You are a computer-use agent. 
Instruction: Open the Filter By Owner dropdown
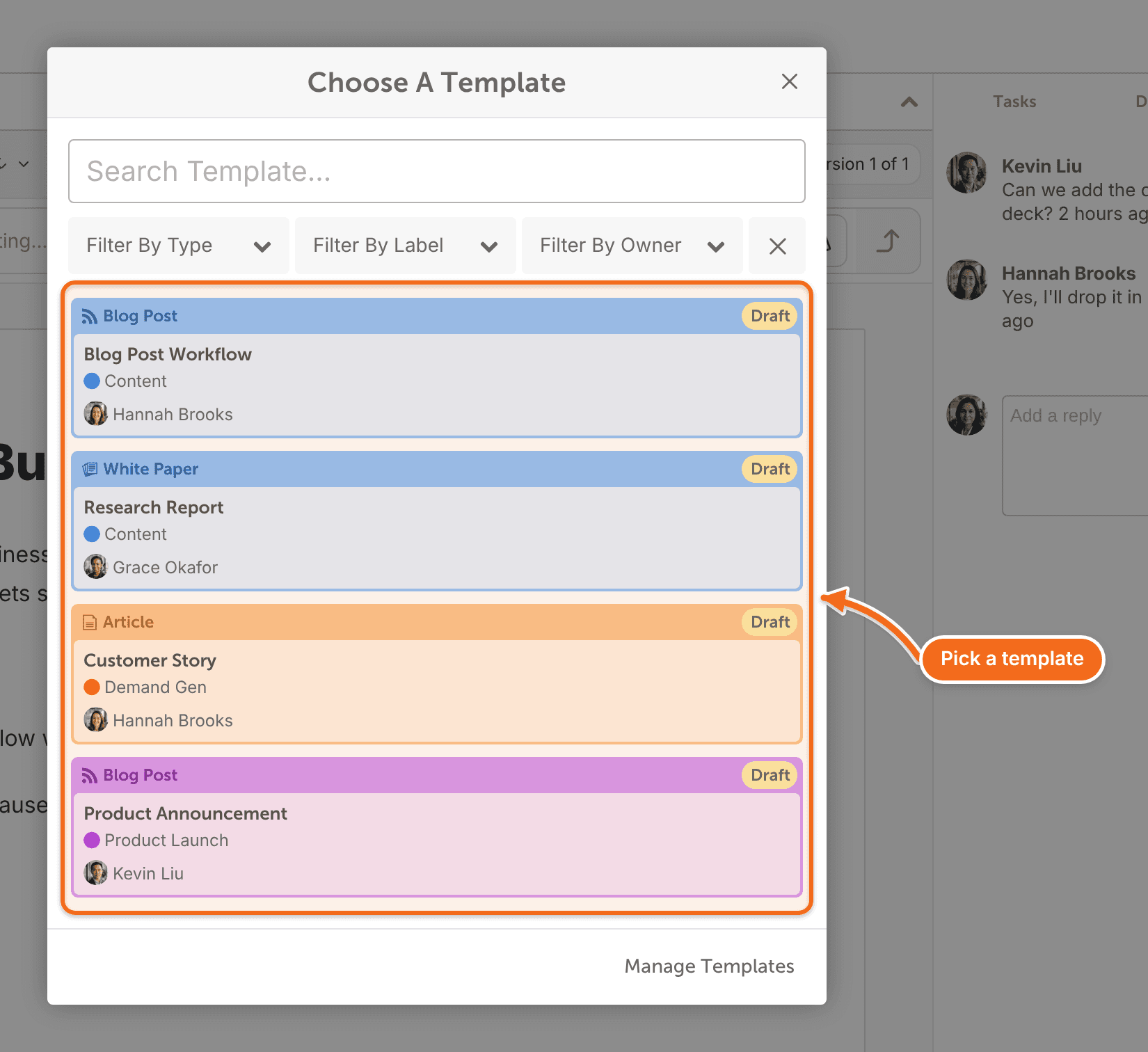tap(632, 246)
